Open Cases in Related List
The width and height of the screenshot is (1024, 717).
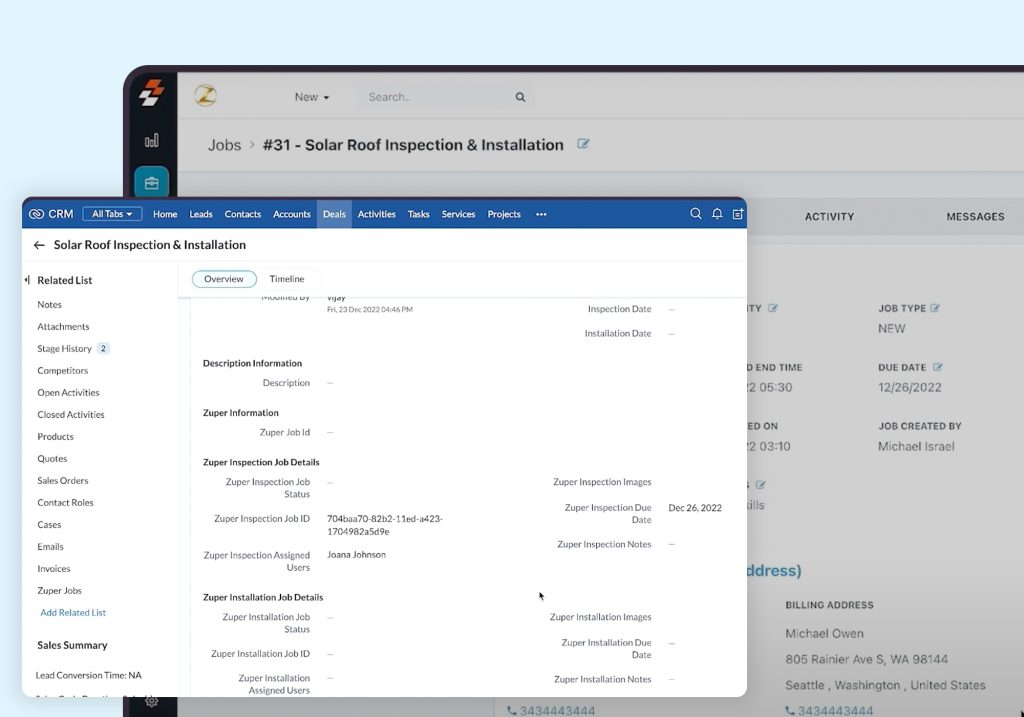pyautogui.click(x=49, y=524)
